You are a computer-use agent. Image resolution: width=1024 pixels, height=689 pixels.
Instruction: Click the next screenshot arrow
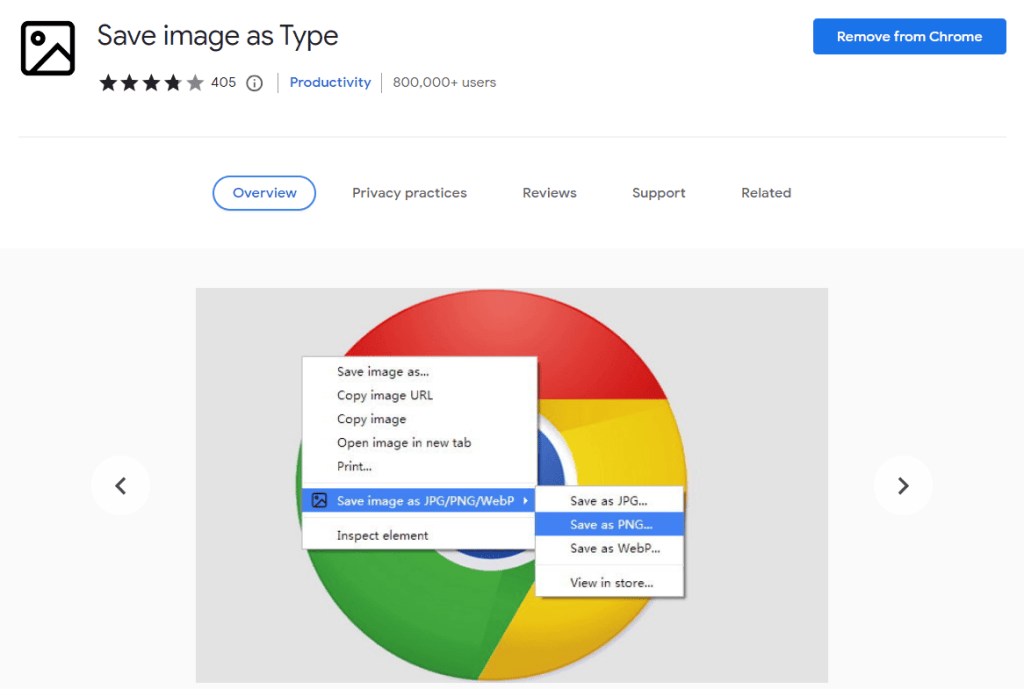(903, 485)
